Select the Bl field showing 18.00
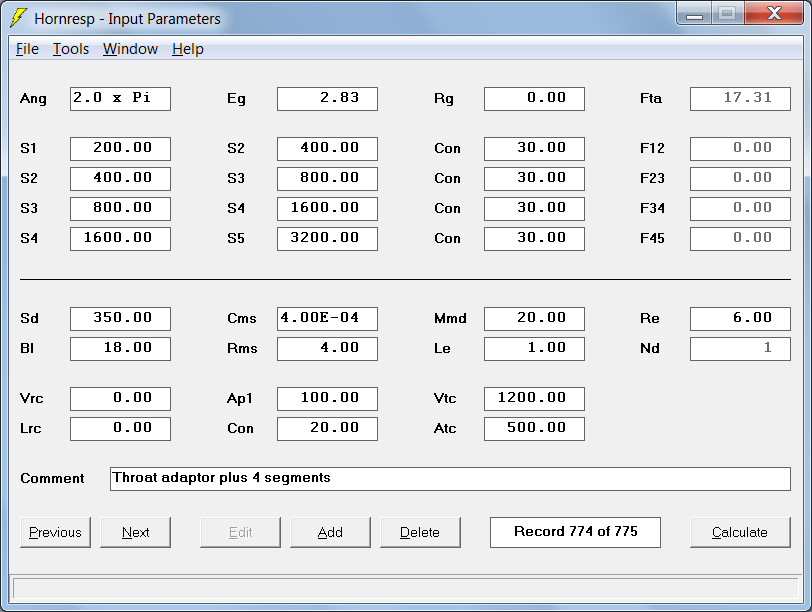The height and width of the screenshot is (612, 812). pos(120,349)
